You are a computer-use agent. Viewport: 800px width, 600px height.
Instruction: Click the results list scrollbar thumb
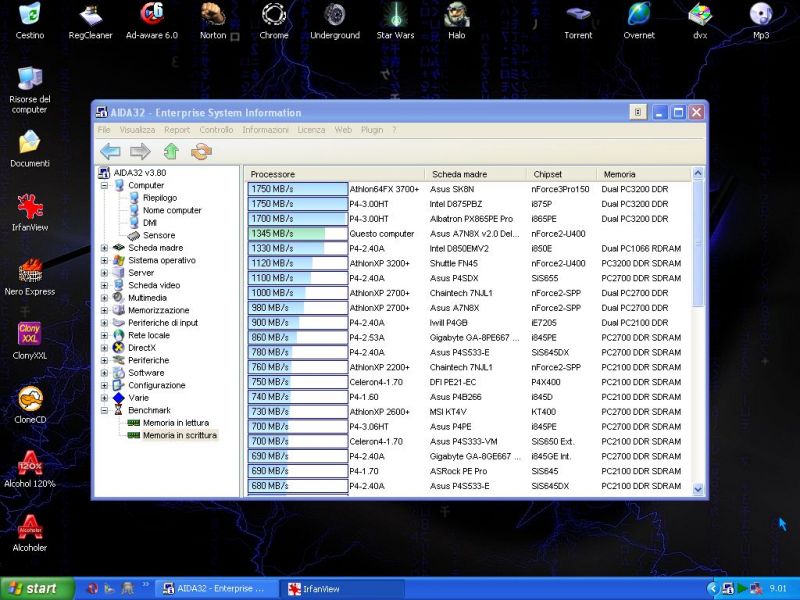pos(697,243)
